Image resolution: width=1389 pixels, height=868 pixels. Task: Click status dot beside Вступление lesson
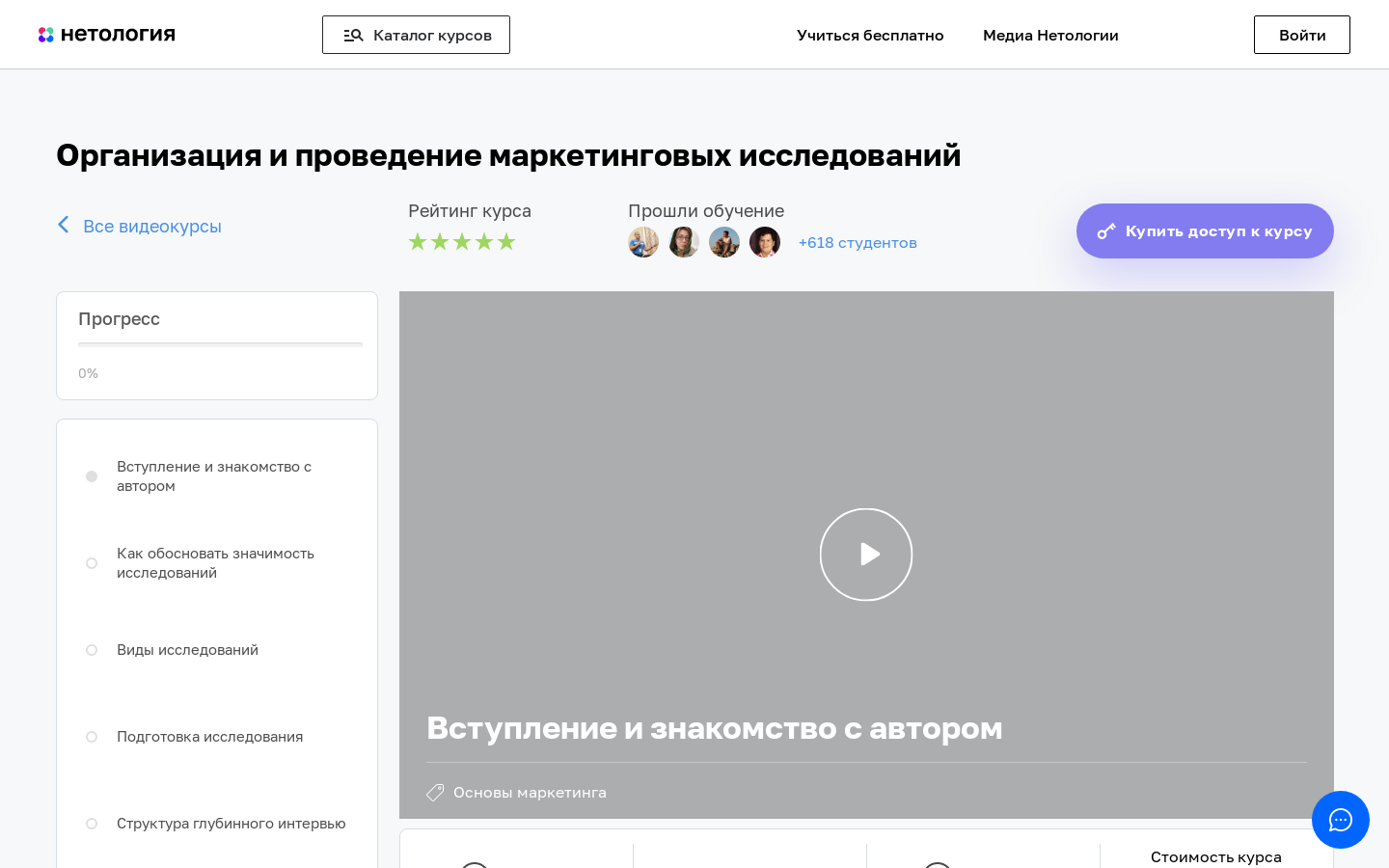(x=92, y=476)
